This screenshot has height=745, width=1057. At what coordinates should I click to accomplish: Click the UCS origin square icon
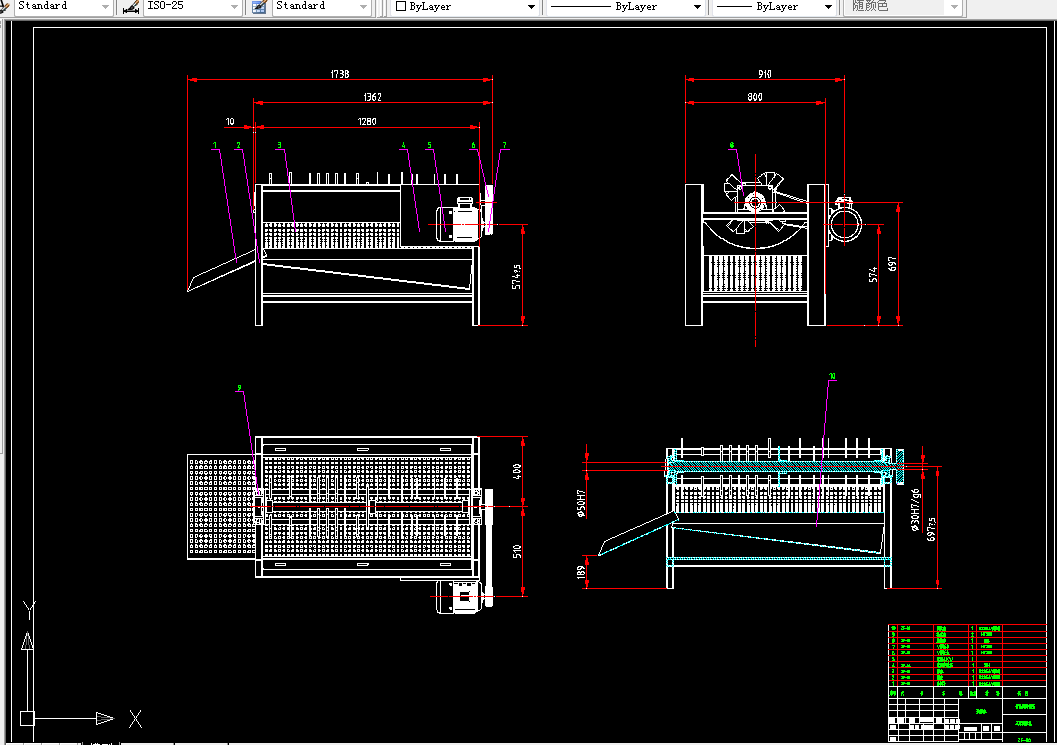27,718
